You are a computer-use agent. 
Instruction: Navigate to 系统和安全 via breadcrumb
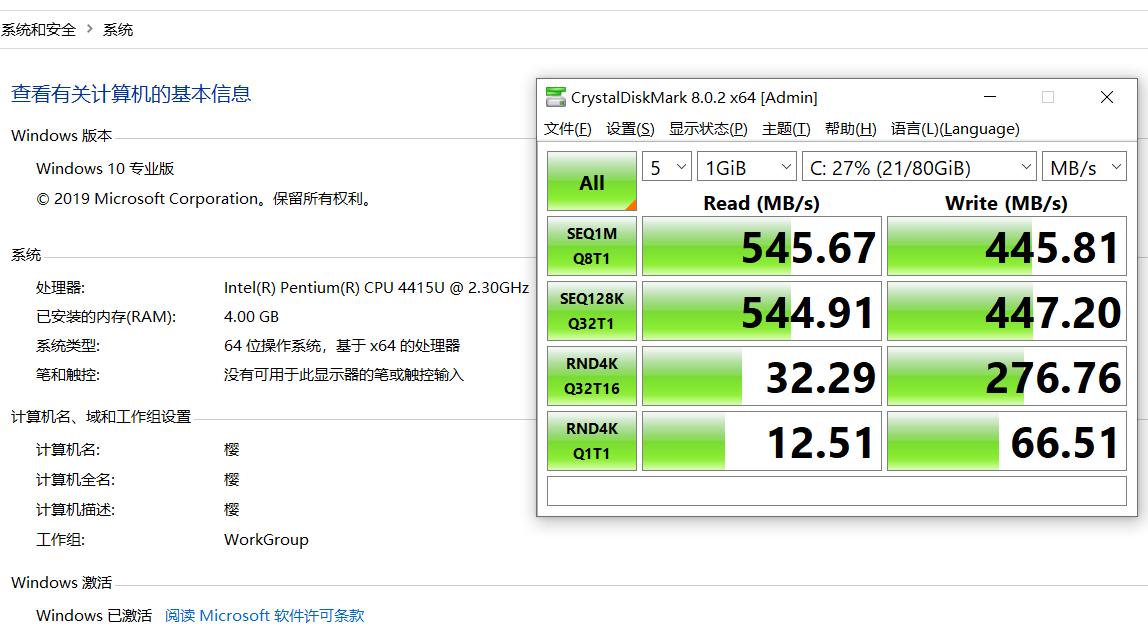pos(40,29)
